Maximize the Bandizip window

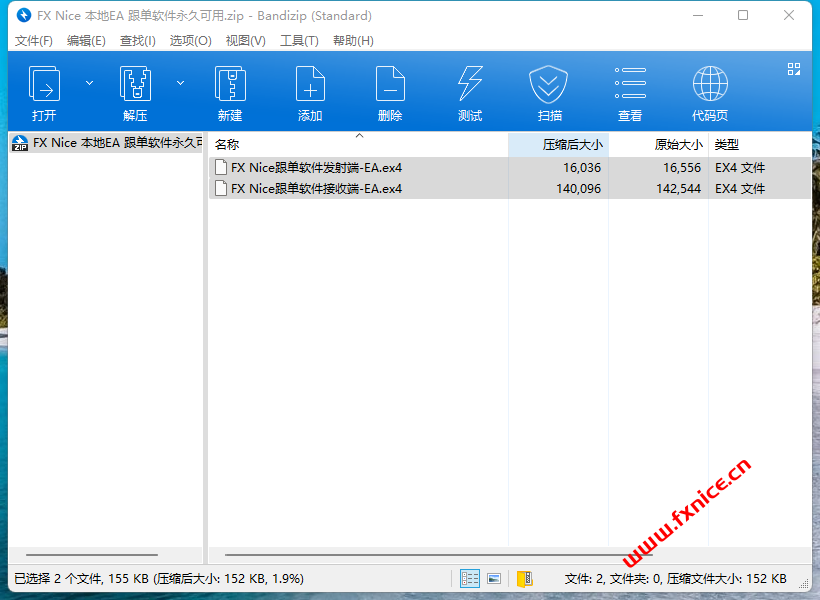[743, 15]
